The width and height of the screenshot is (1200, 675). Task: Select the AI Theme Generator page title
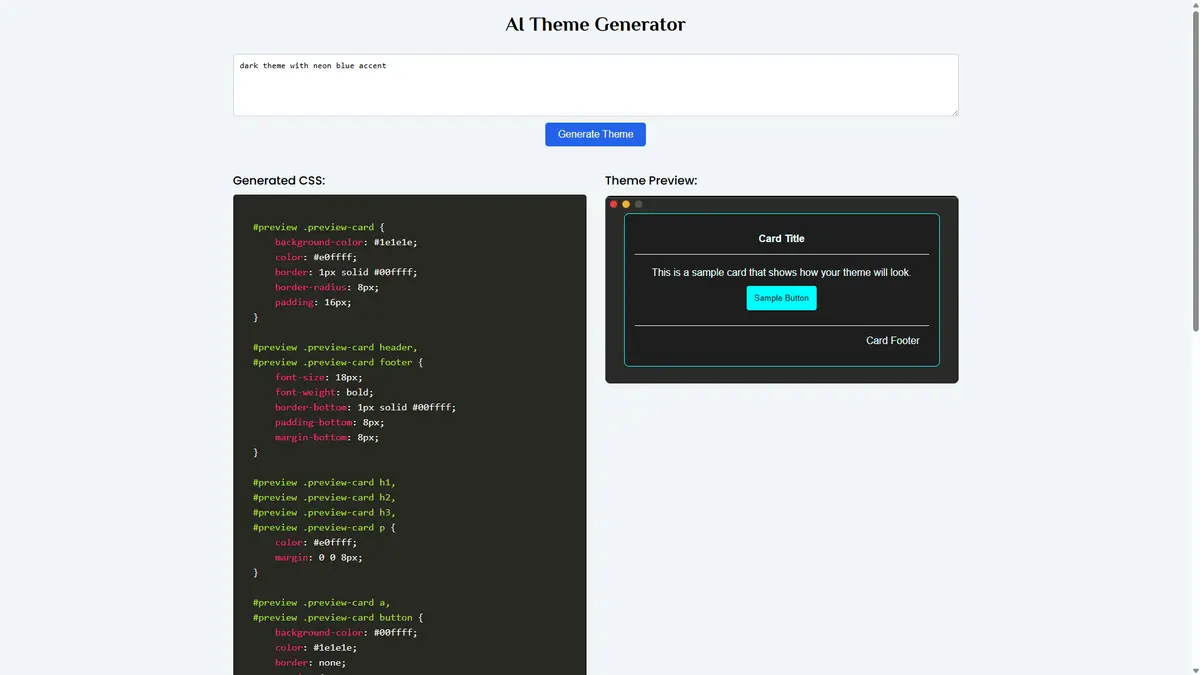(x=595, y=24)
